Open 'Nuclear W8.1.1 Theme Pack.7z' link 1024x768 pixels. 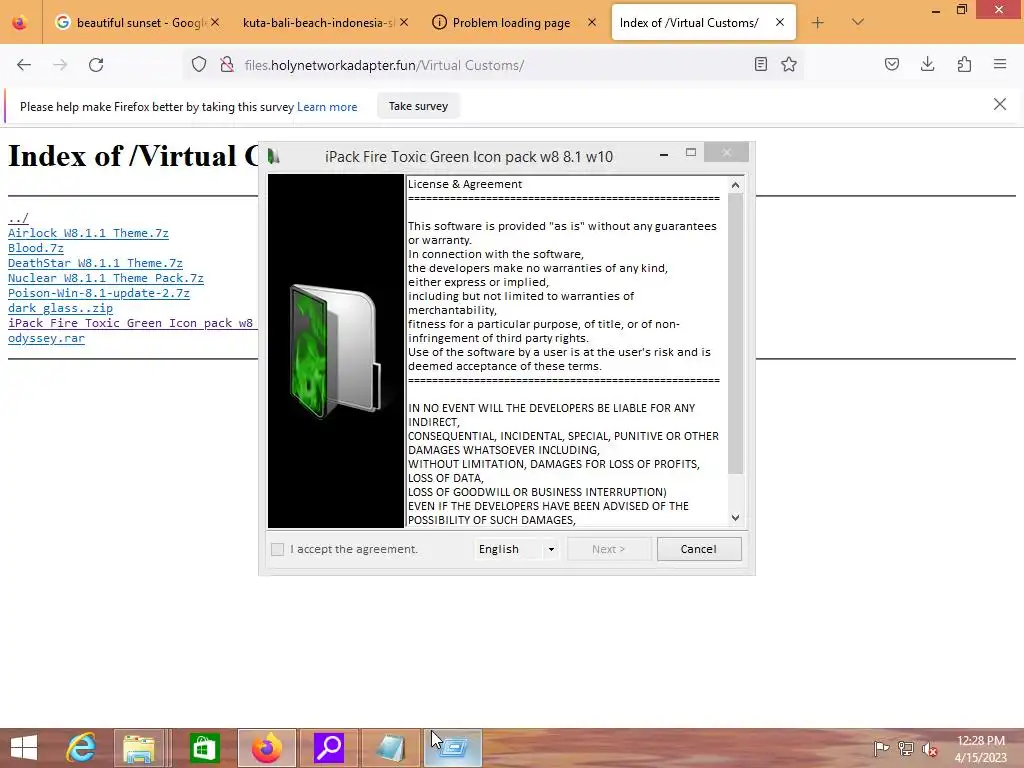[106, 278]
